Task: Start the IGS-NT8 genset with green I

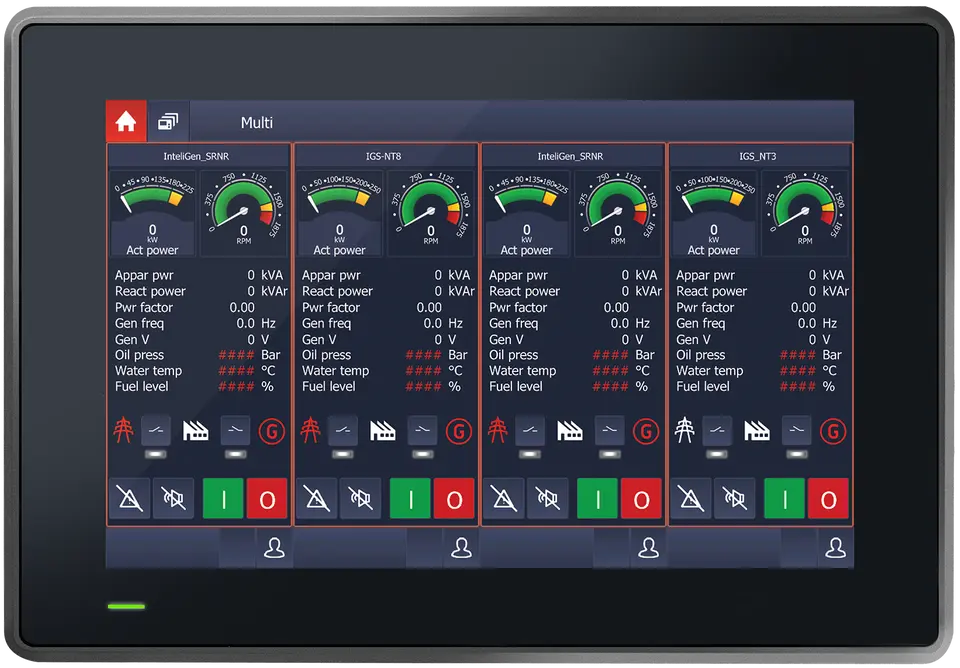Action: (x=410, y=499)
